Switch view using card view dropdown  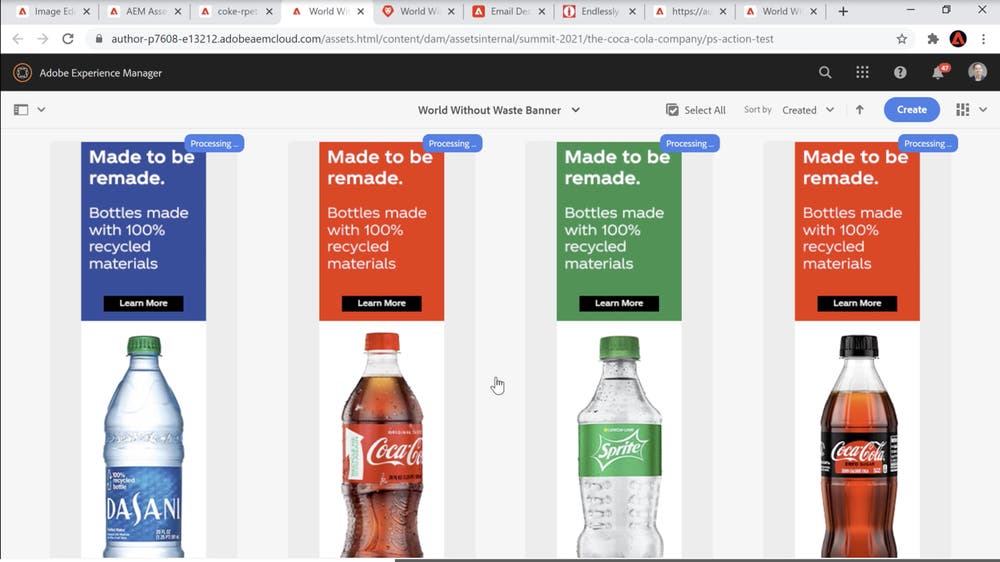click(971, 110)
